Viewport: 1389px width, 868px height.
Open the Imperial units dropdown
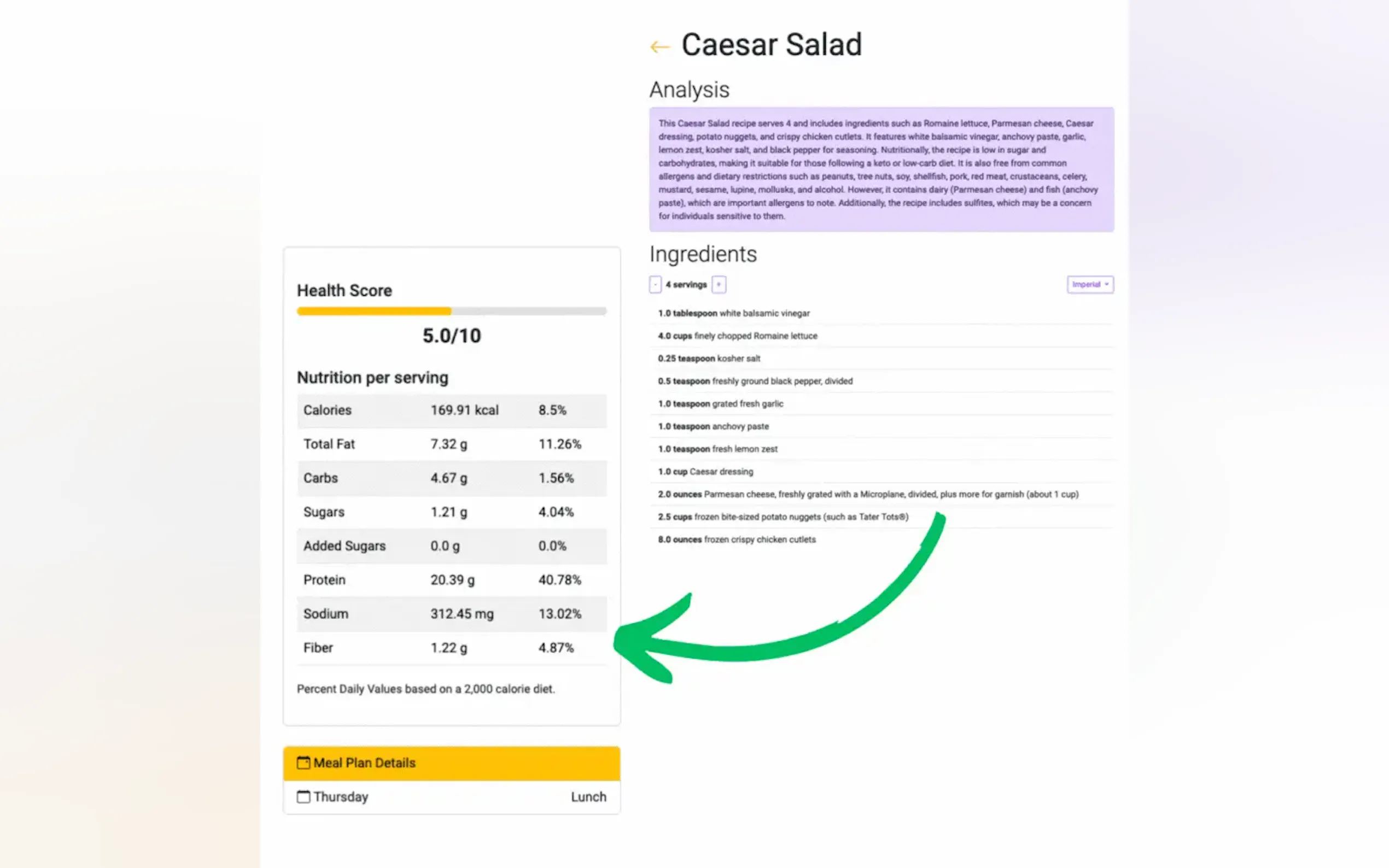(1089, 285)
